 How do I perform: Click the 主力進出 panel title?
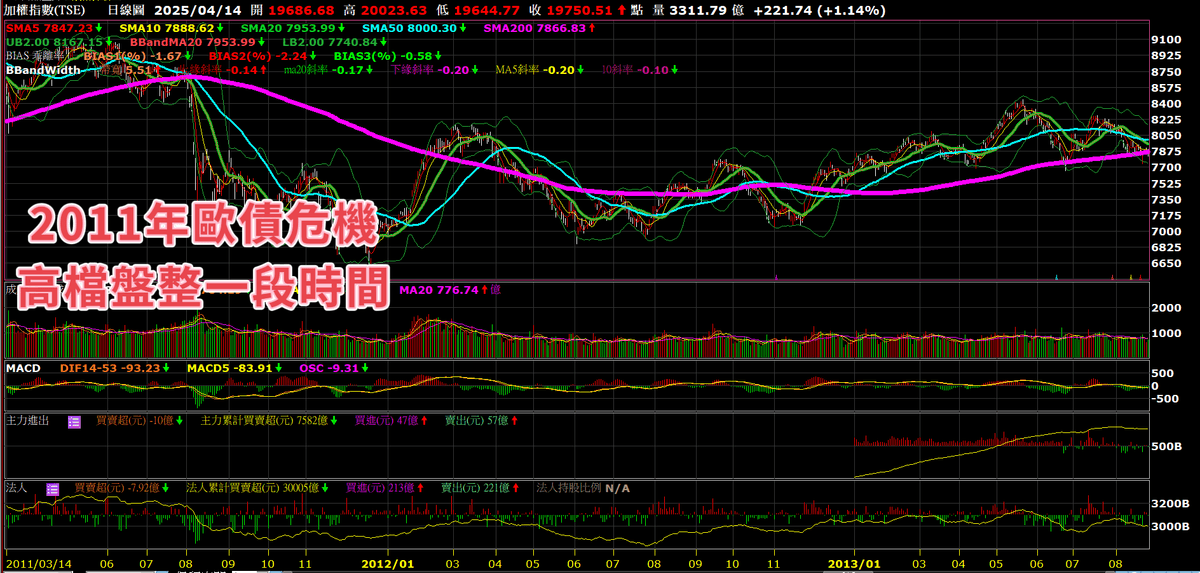28,423
